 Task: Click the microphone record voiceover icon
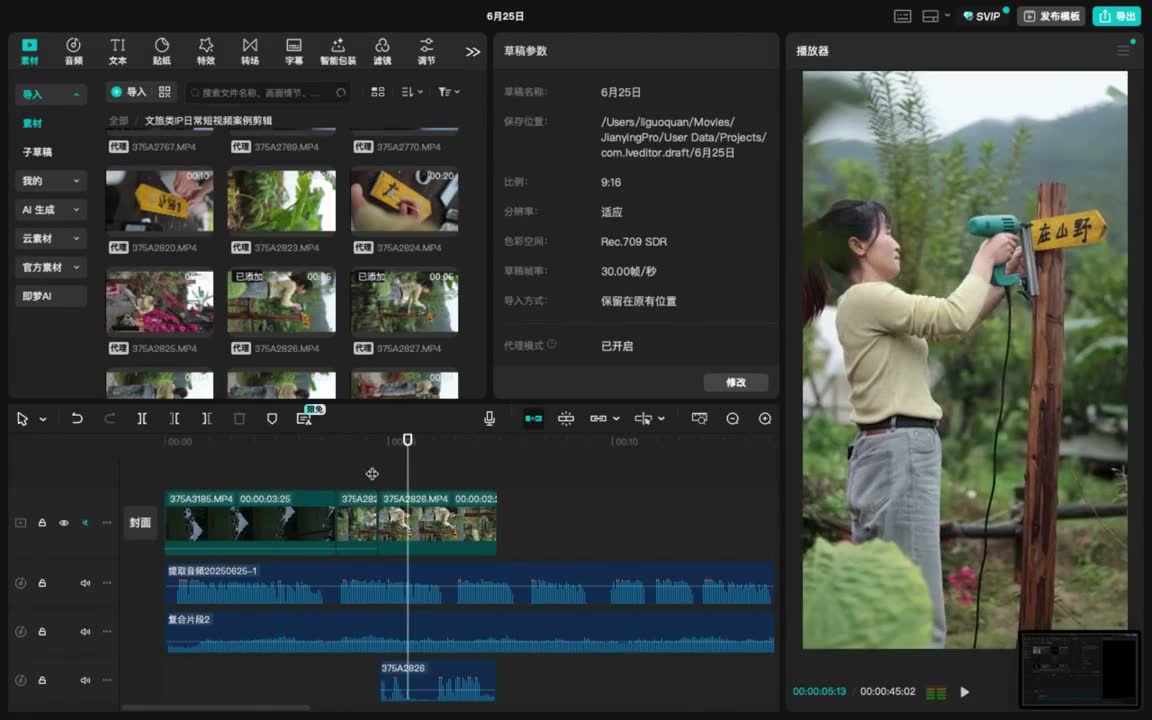489,418
